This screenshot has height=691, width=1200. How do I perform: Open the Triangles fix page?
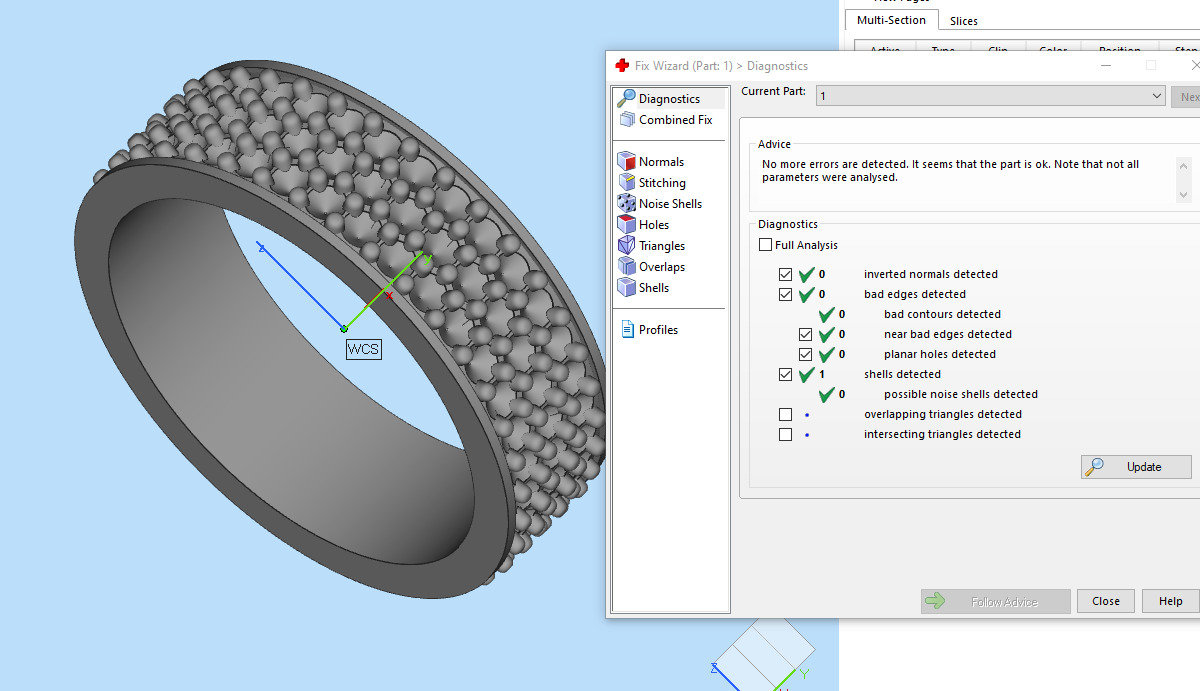(652, 245)
